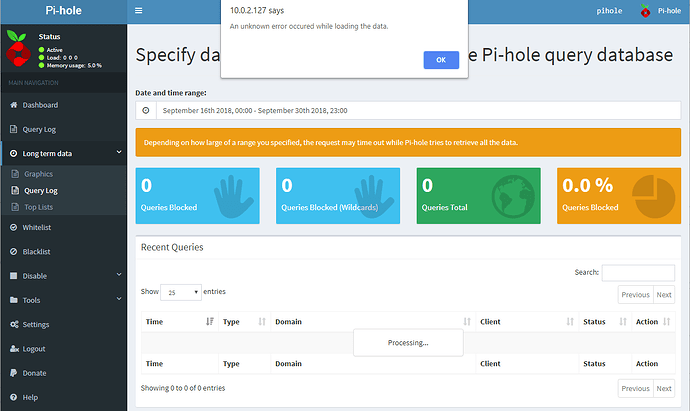Click hand icon on Queries Blocked (Wildcards) card
690x411 pixels.
coord(373,196)
